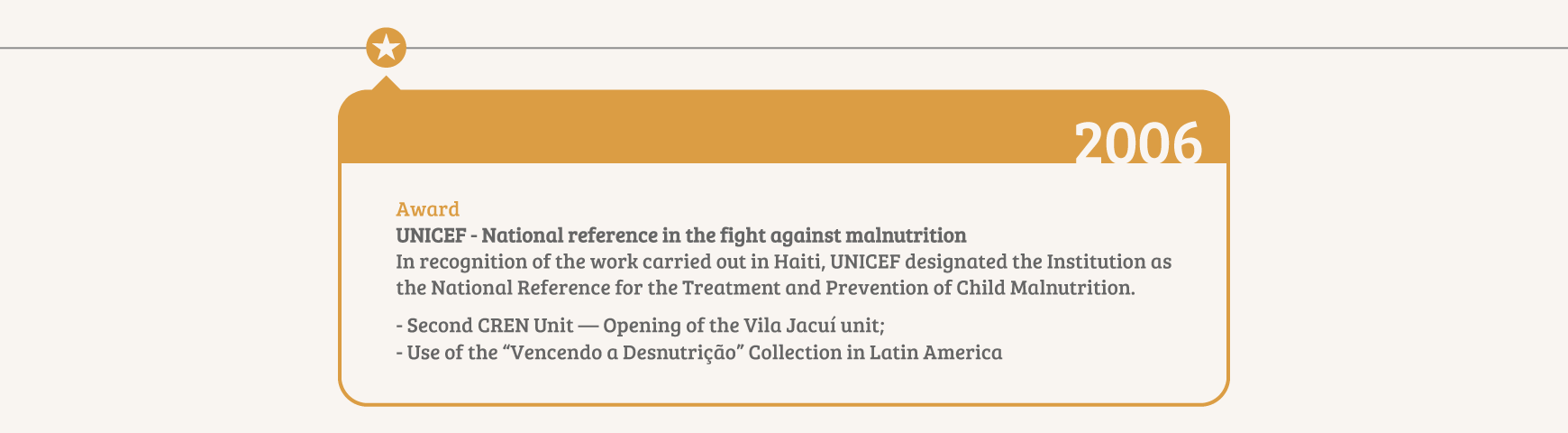Click the paragraph about work in Haiti

pyautogui.click(x=784, y=275)
